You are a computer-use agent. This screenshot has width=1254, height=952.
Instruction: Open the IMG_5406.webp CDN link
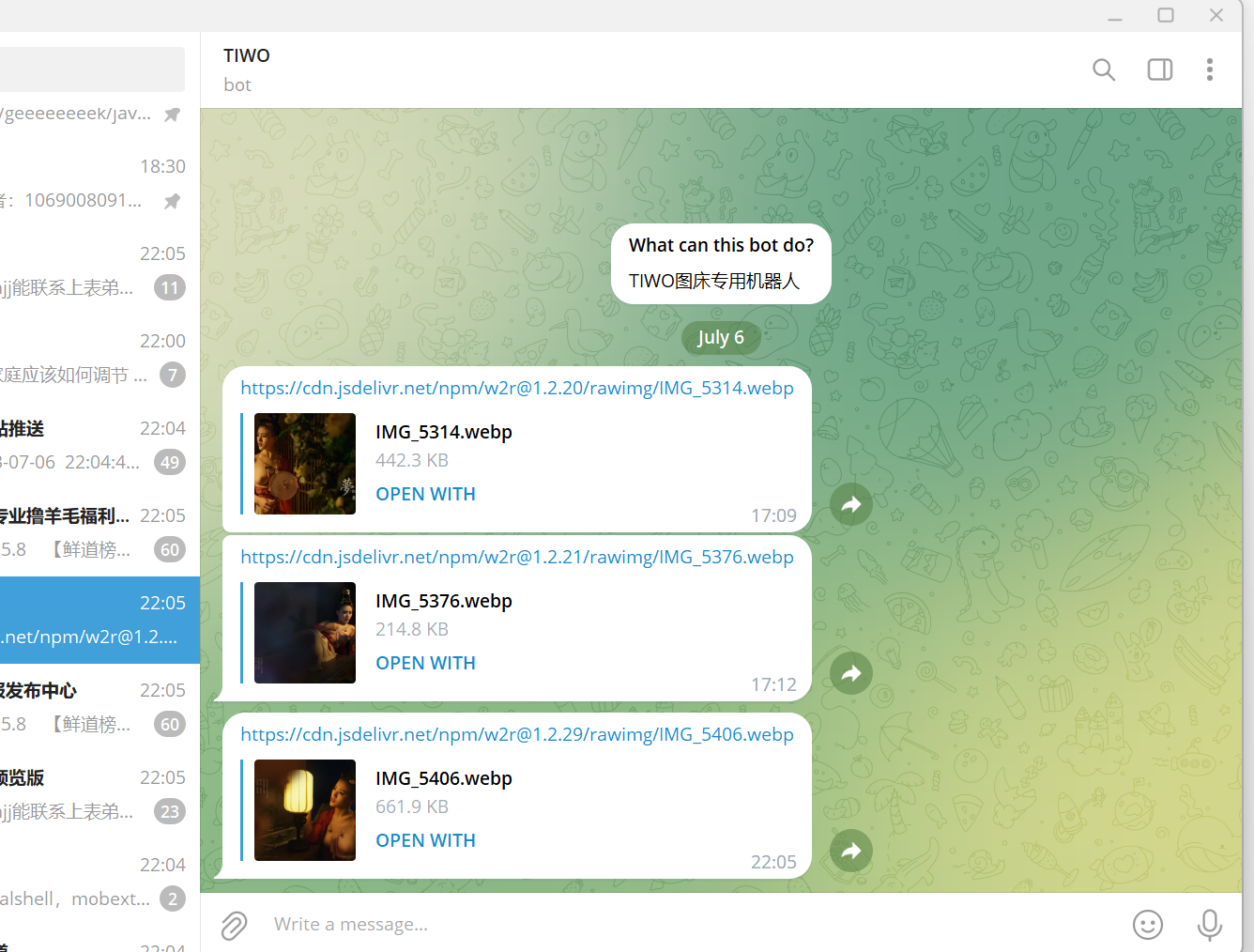click(517, 734)
